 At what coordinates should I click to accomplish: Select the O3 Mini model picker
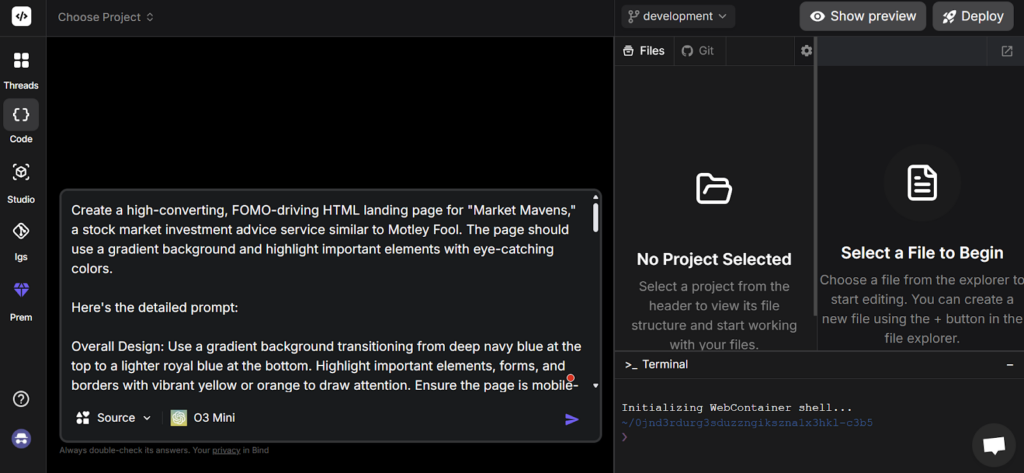pyautogui.click(x=203, y=418)
